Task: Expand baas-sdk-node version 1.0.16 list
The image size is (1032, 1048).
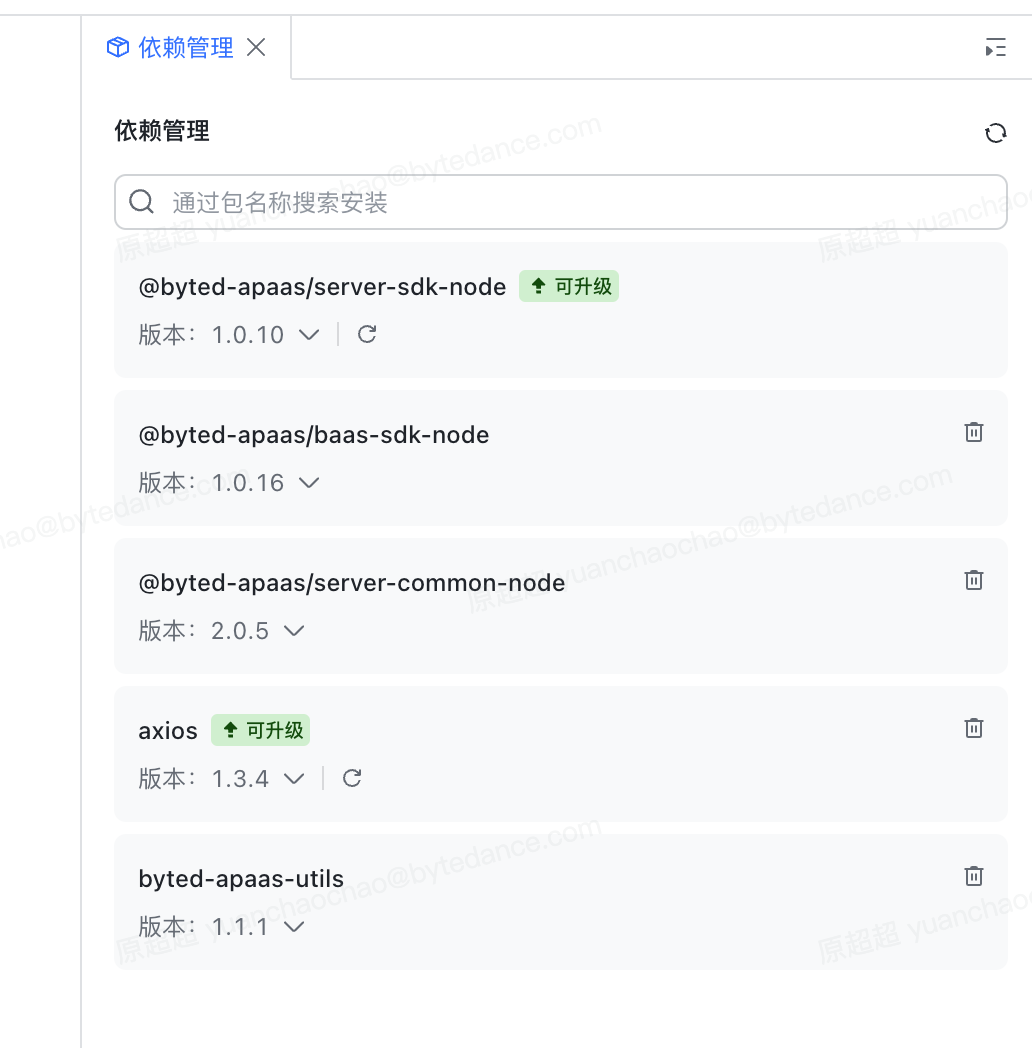Action: [309, 483]
